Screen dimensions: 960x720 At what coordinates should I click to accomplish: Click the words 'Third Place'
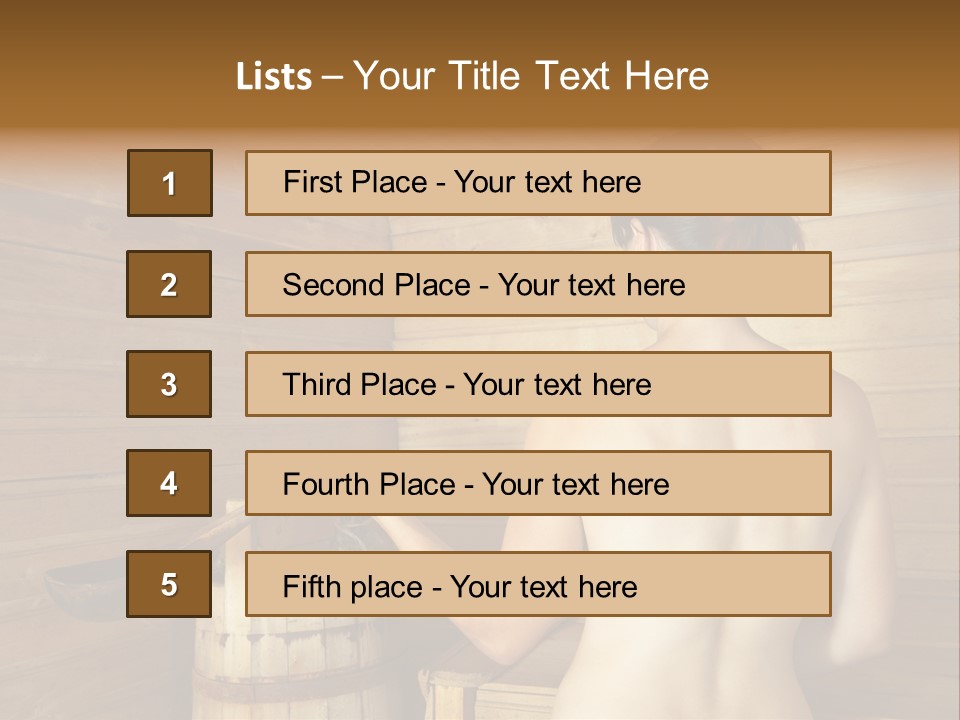point(359,384)
